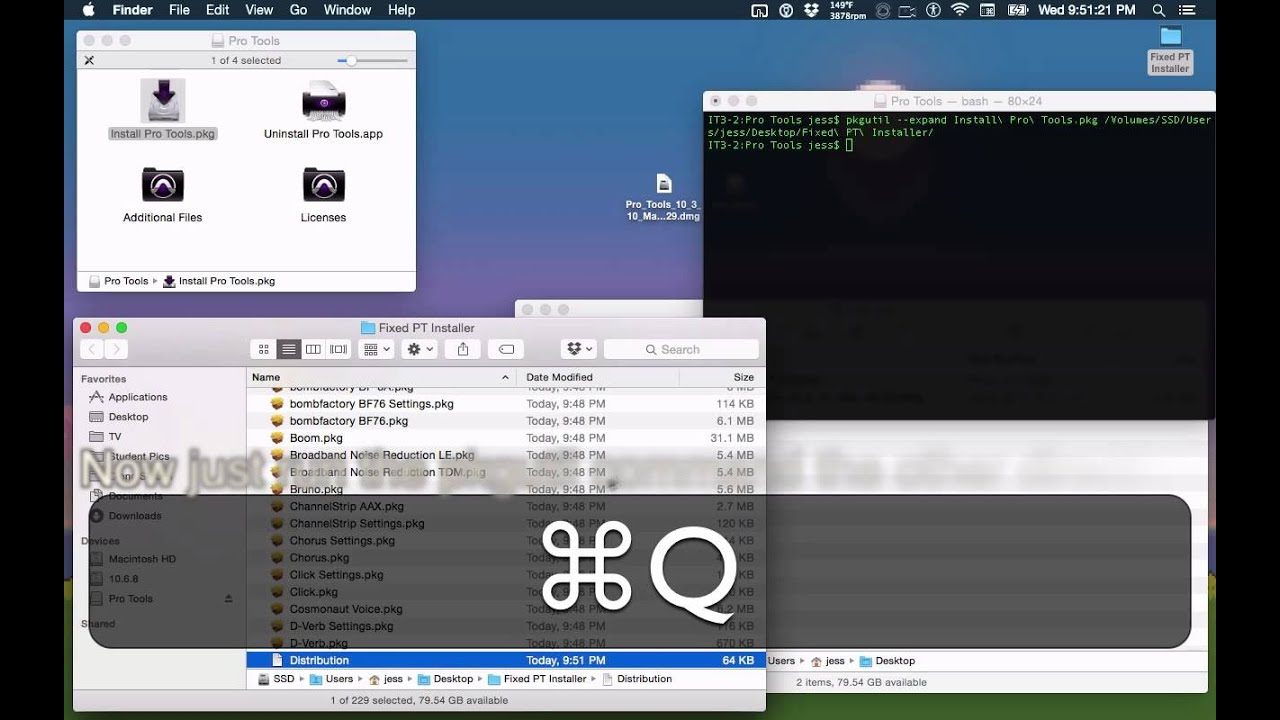This screenshot has height=720, width=1280.
Task: Sort by the Name column header
Action: (x=381, y=377)
